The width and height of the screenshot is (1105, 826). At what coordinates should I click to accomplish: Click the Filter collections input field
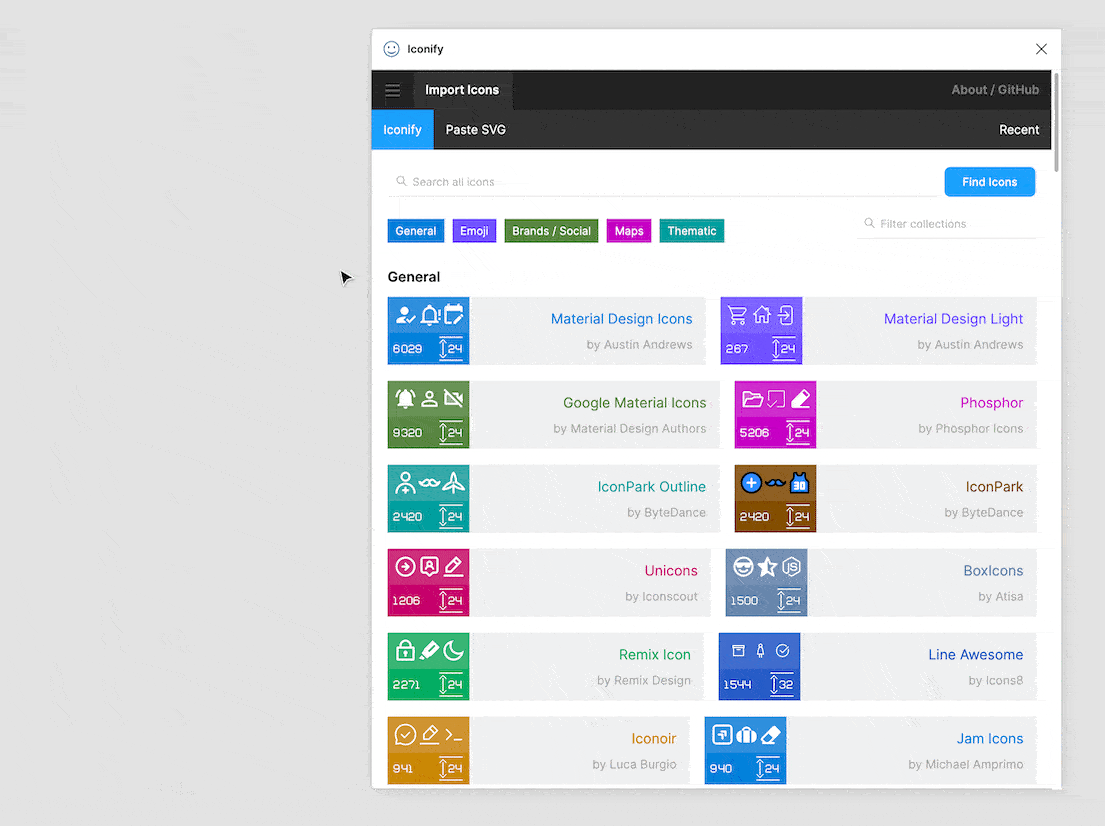coord(948,223)
